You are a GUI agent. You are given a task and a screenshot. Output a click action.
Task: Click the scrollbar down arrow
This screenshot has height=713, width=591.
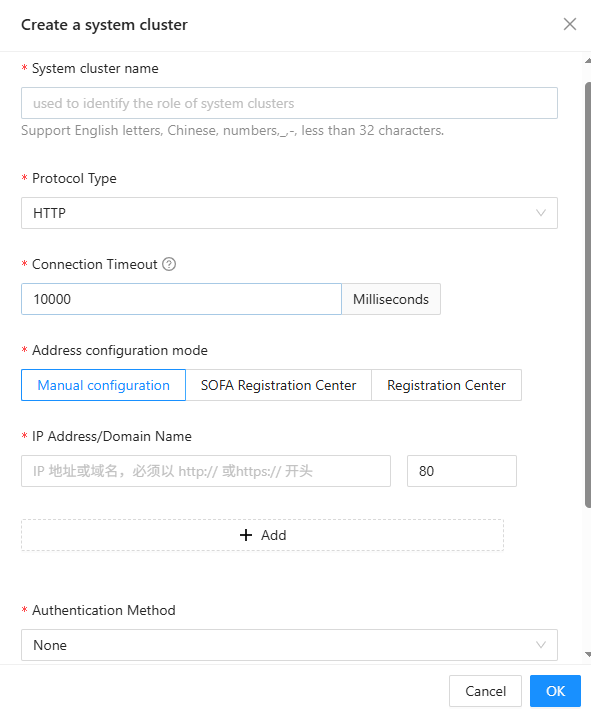[588, 655]
